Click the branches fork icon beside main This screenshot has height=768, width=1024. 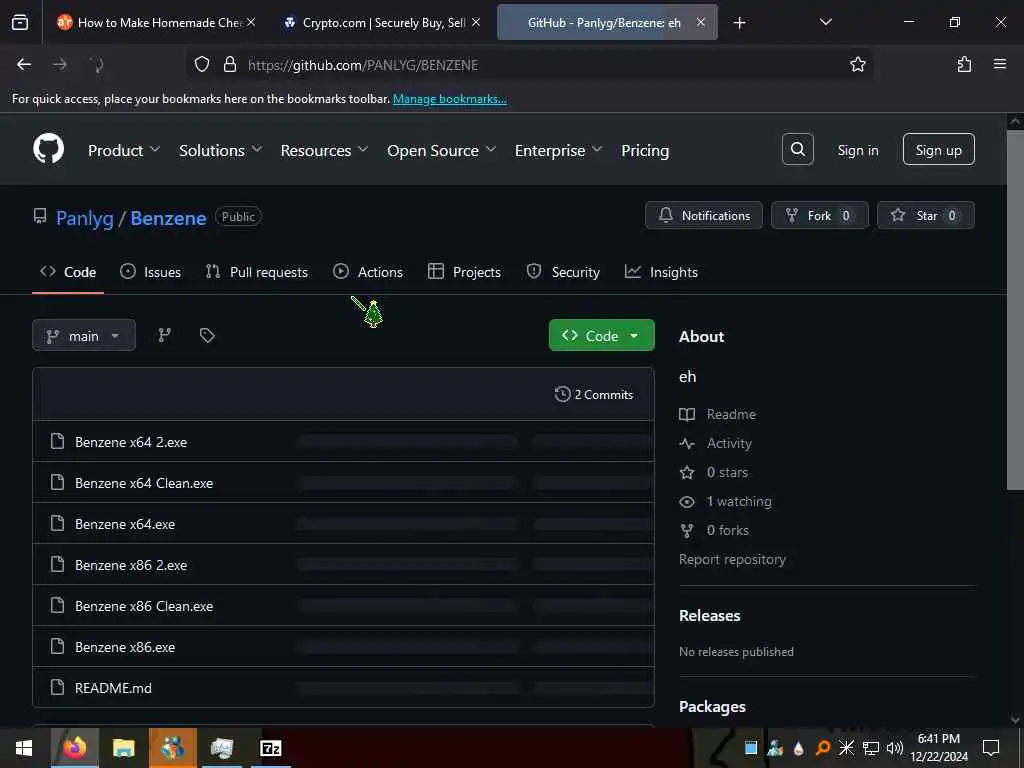(165, 335)
